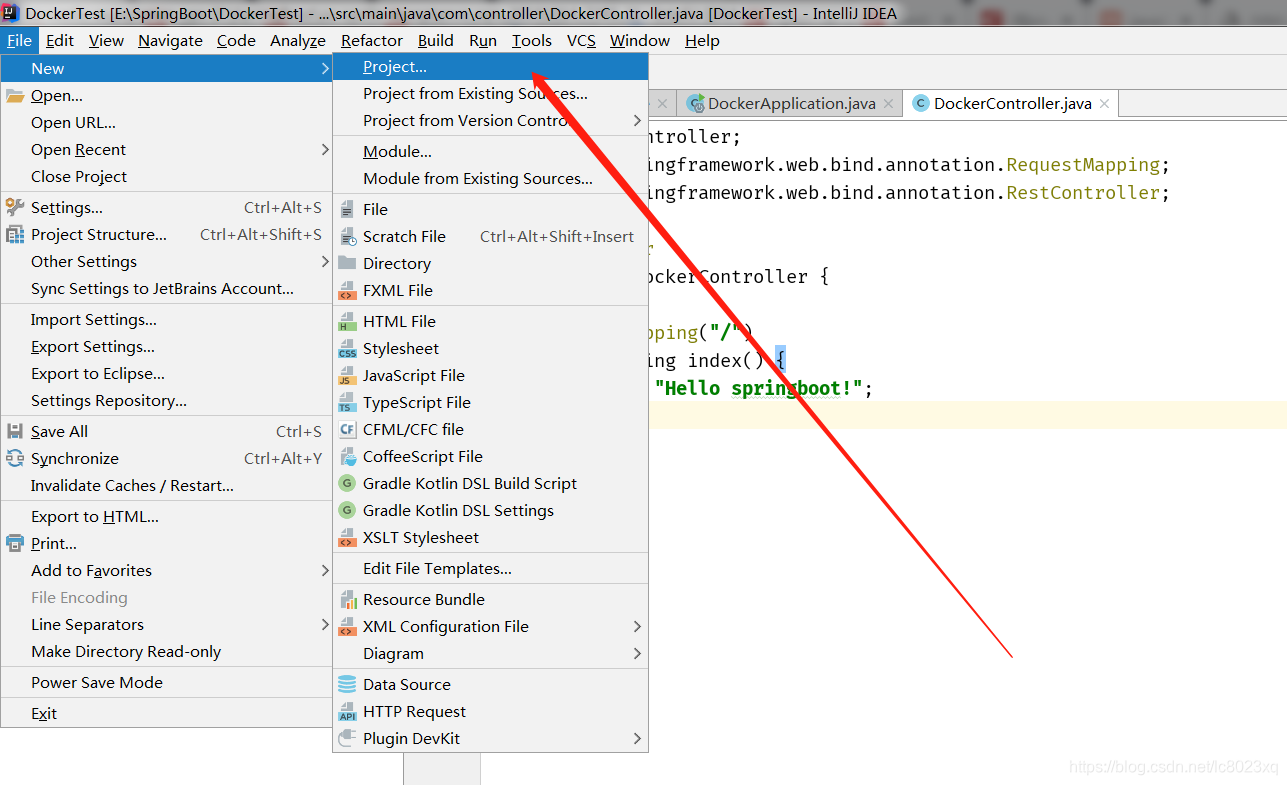Select Settings Repository... entry
Image resolution: width=1287 pixels, height=785 pixels.
166,400
